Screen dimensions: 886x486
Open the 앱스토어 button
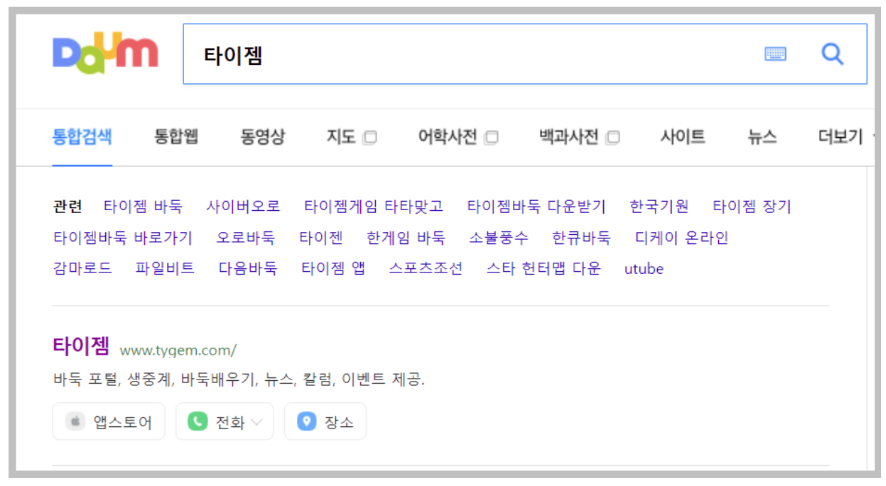pos(108,421)
